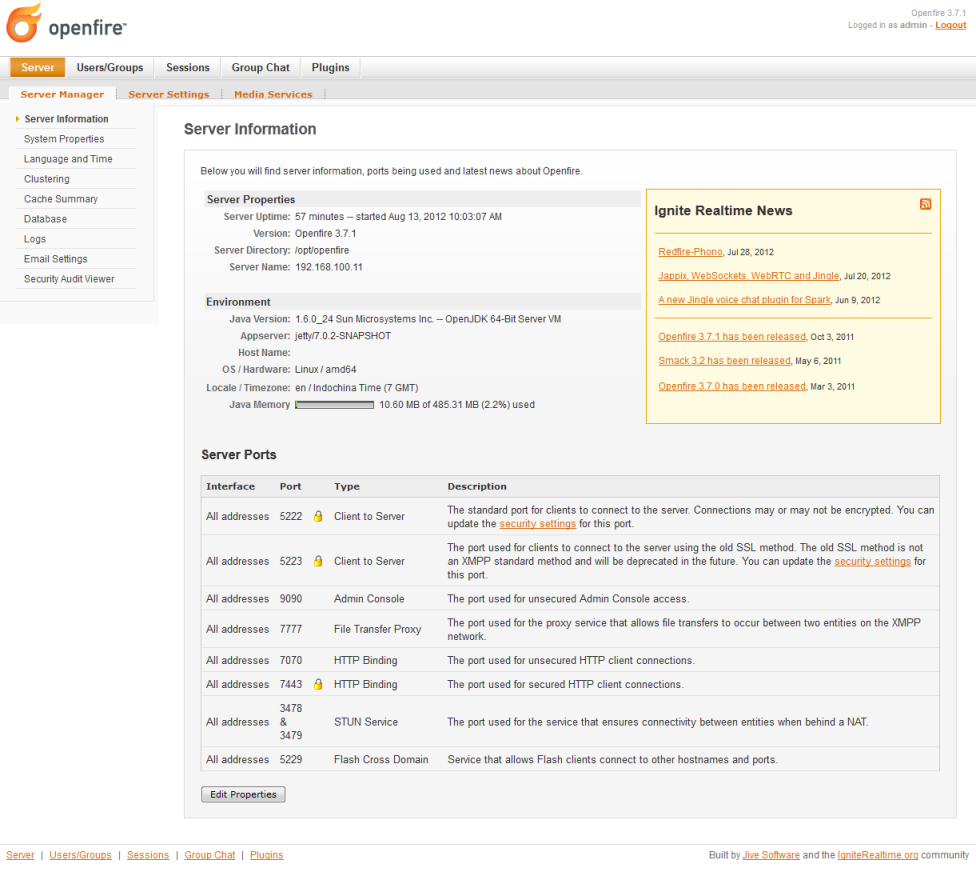Screen dimensions: 976x870
Task: Open Cache Summary in the sidebar
Action: tap(60, 199)
